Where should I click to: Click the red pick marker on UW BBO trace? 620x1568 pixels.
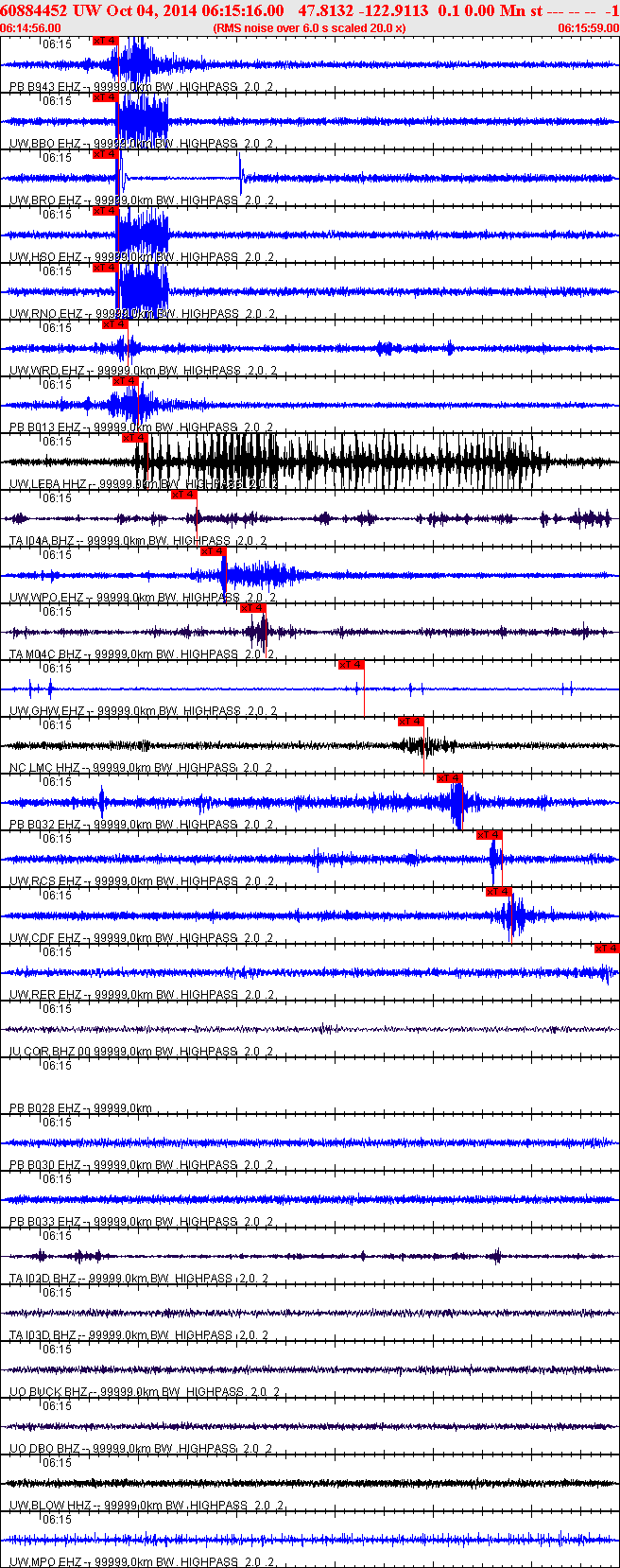click(105, 97)
